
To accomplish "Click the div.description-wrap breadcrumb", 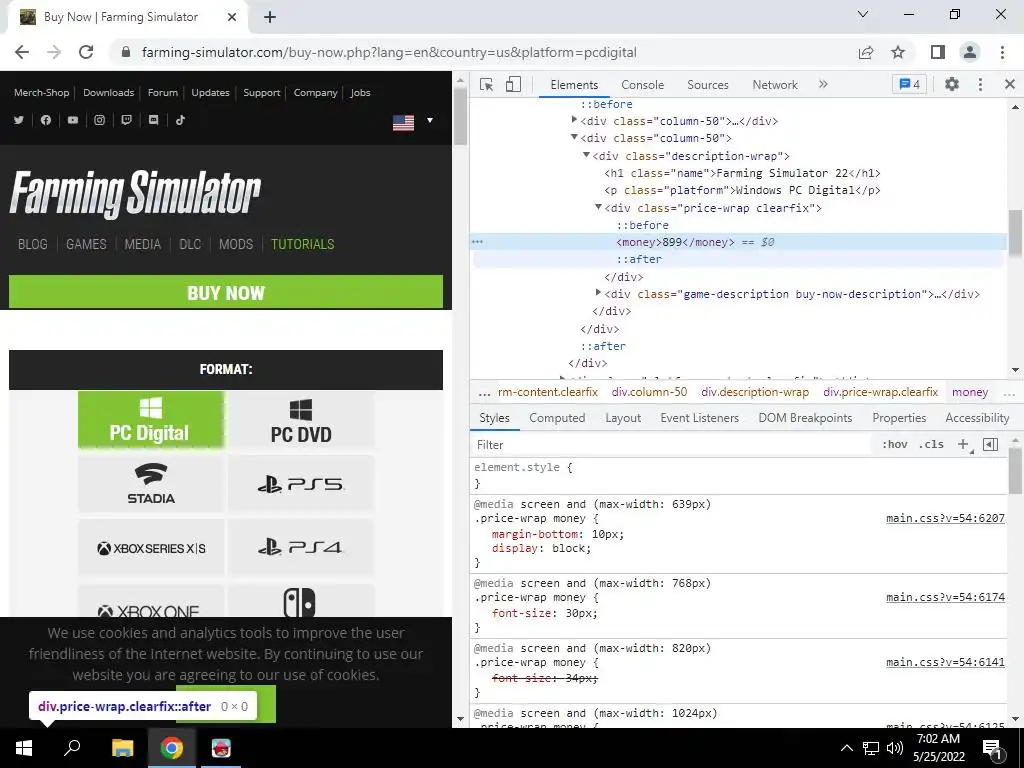I will 755,392.
